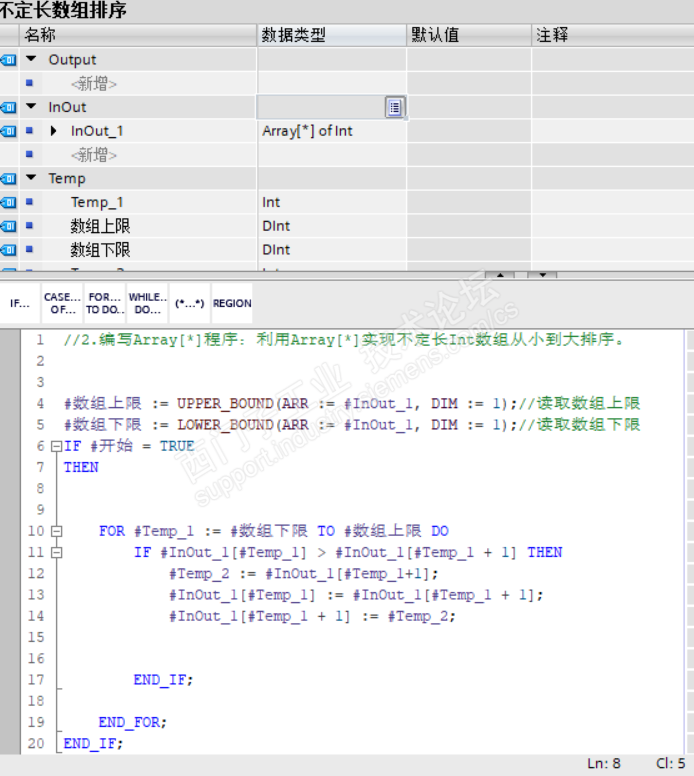Viewport: 694px width, 776px height.
Task: Collapse interface pane with up arrow
Action: point(500,275)
